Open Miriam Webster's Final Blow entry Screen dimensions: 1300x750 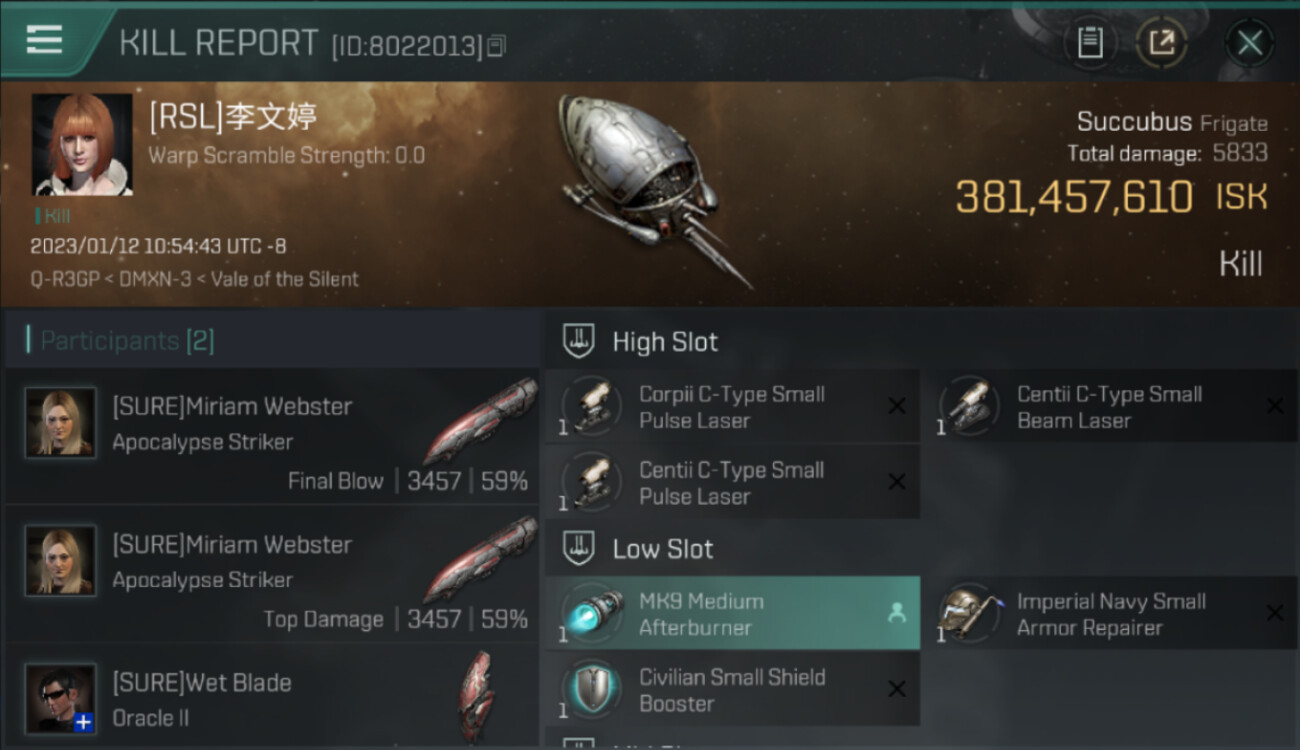[x=271, y=436]
